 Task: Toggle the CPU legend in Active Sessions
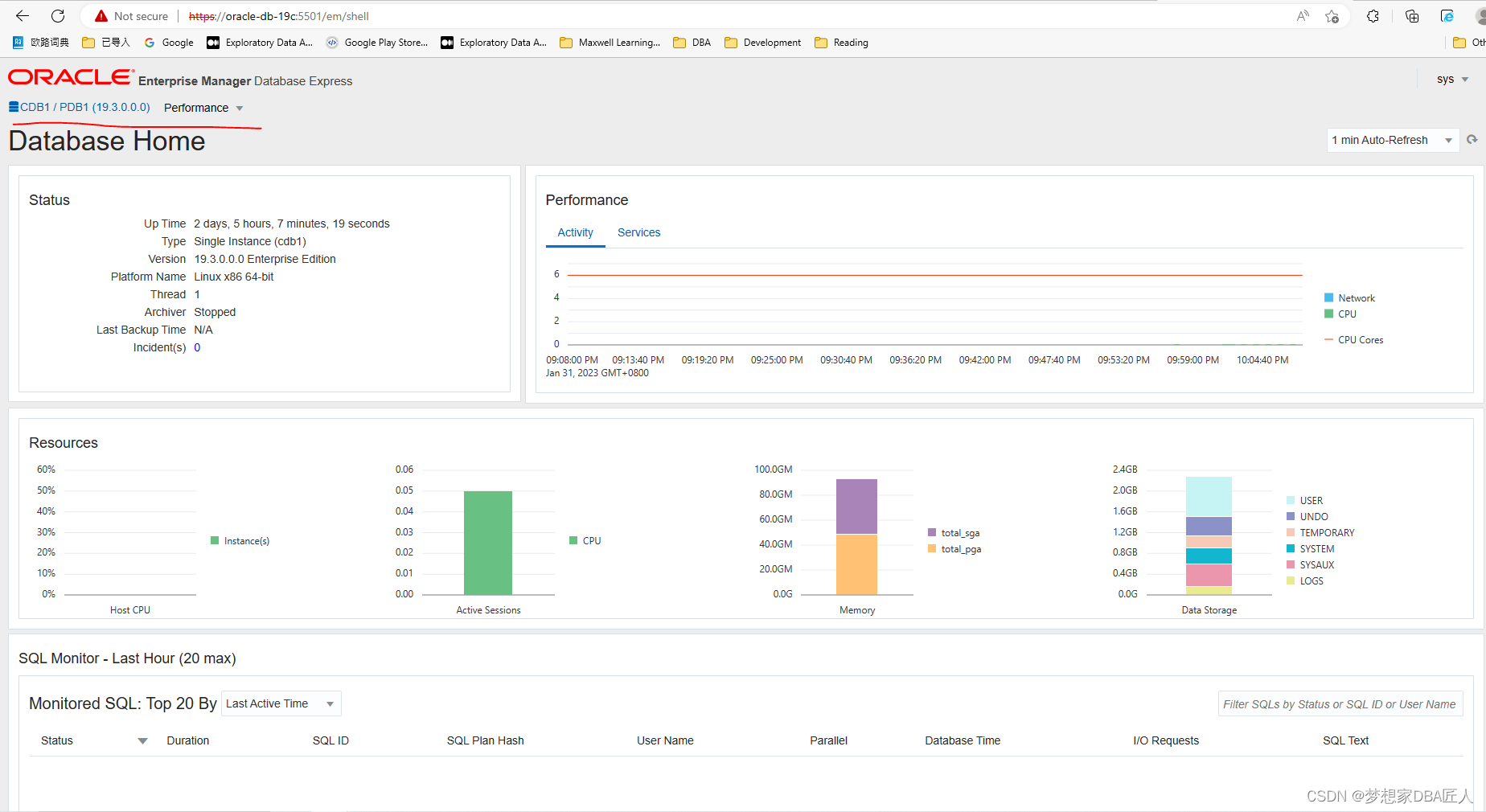click(x=585, y=541)
